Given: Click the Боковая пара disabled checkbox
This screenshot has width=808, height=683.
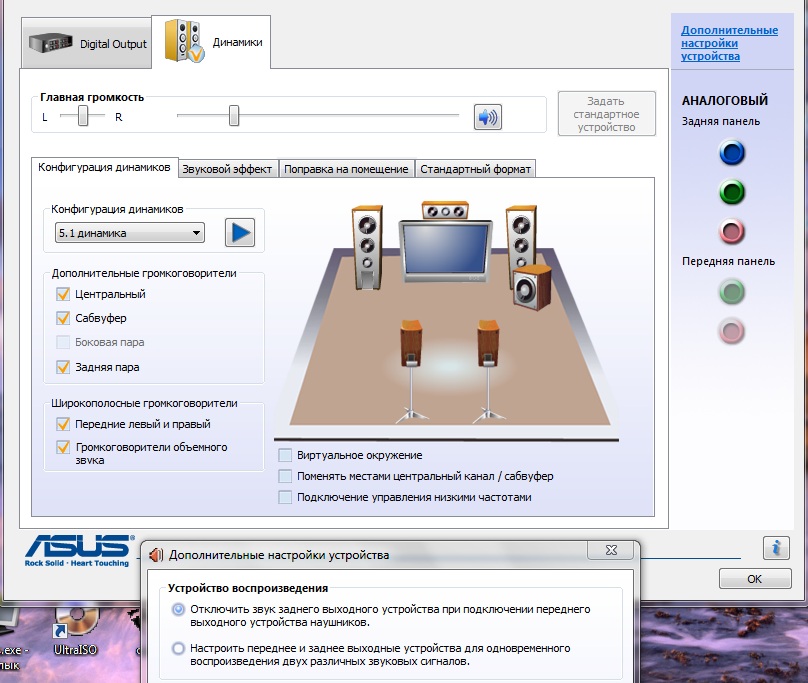Looking at the screenshot, I should [63, 342].
